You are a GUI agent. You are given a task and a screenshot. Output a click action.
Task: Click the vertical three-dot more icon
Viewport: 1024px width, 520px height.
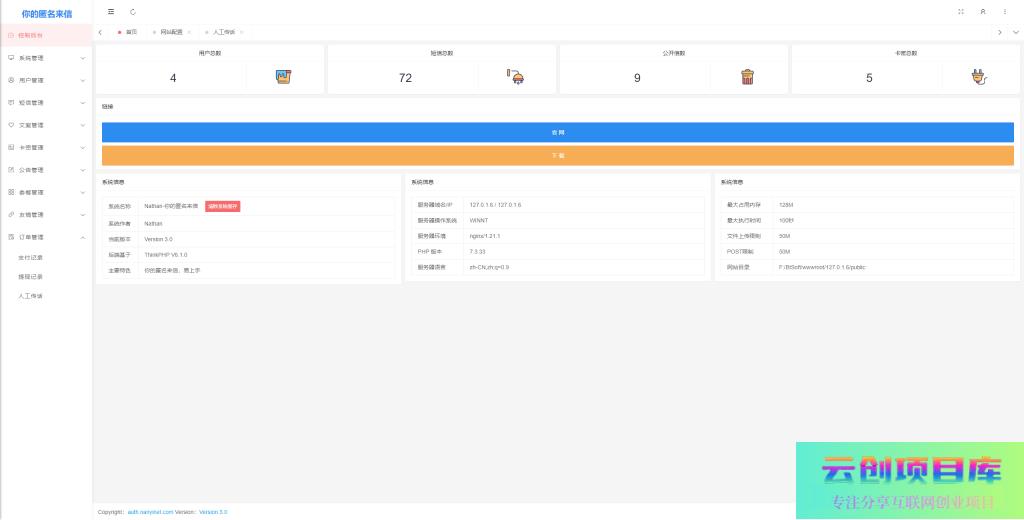(1004, 12)
